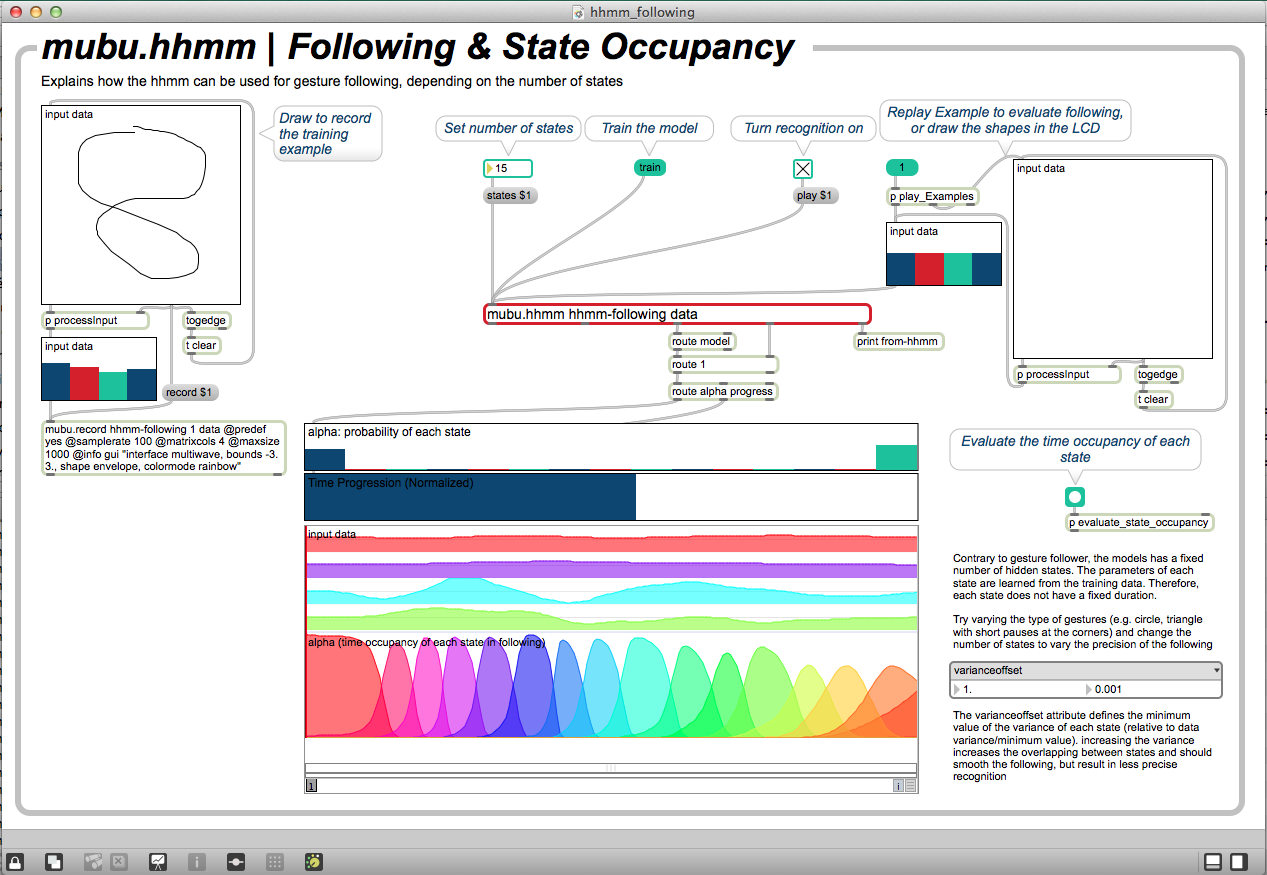Click the patching mechanics dash icon
The height and width of the screenshot is (875, 1267).
tap(236, 860)
